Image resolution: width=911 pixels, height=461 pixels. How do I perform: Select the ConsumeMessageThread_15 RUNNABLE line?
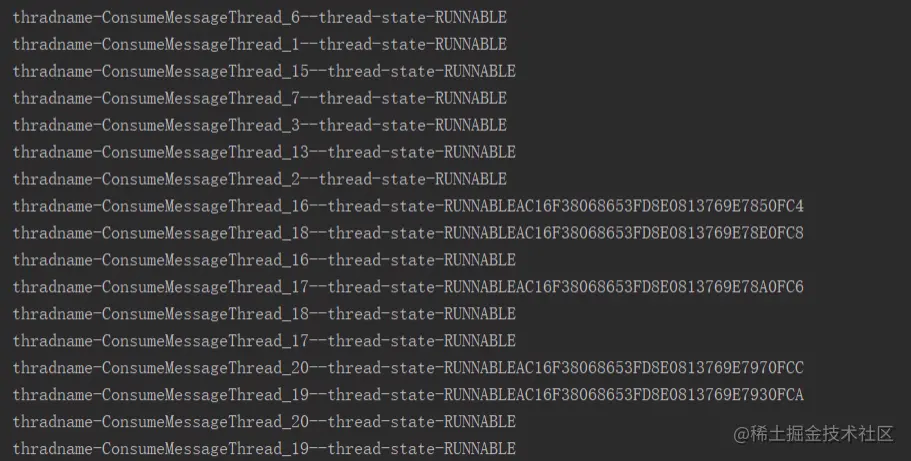click(x=264, y=71)
